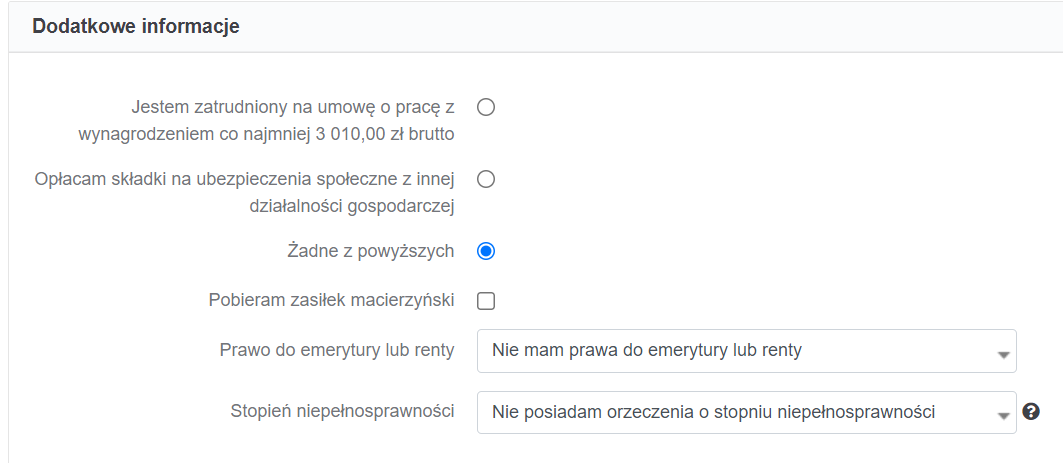This screenshot has width=1063, height=463.
Task: Click the 'Nie mam prawa do emerytury lub renty' value
Action: click(x=647, y=350)
